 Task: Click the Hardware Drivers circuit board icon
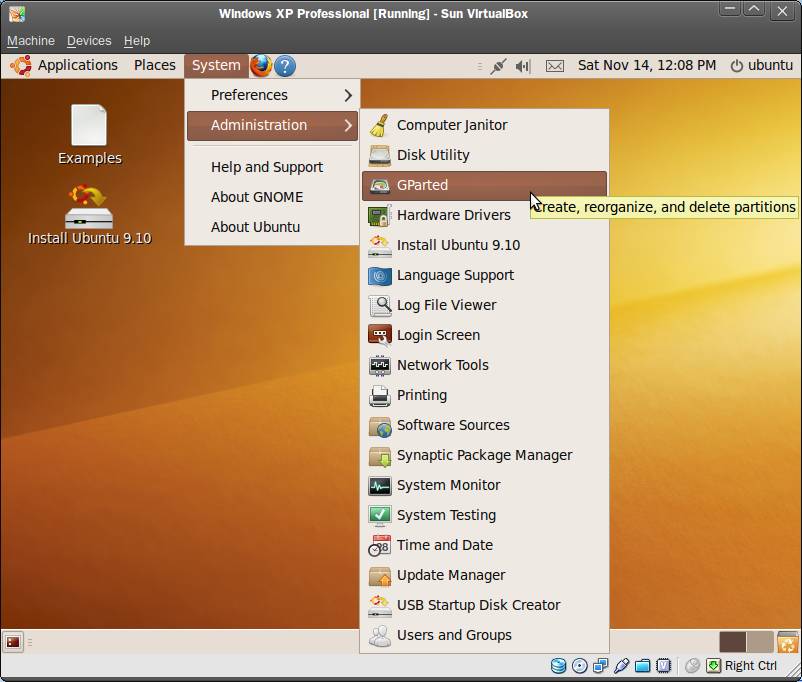pyautogui.click(x=379, y=215)
